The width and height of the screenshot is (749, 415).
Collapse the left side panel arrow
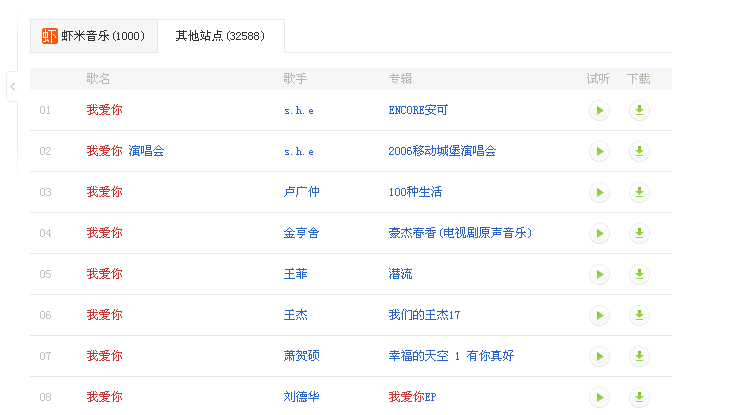pos(12,86)
